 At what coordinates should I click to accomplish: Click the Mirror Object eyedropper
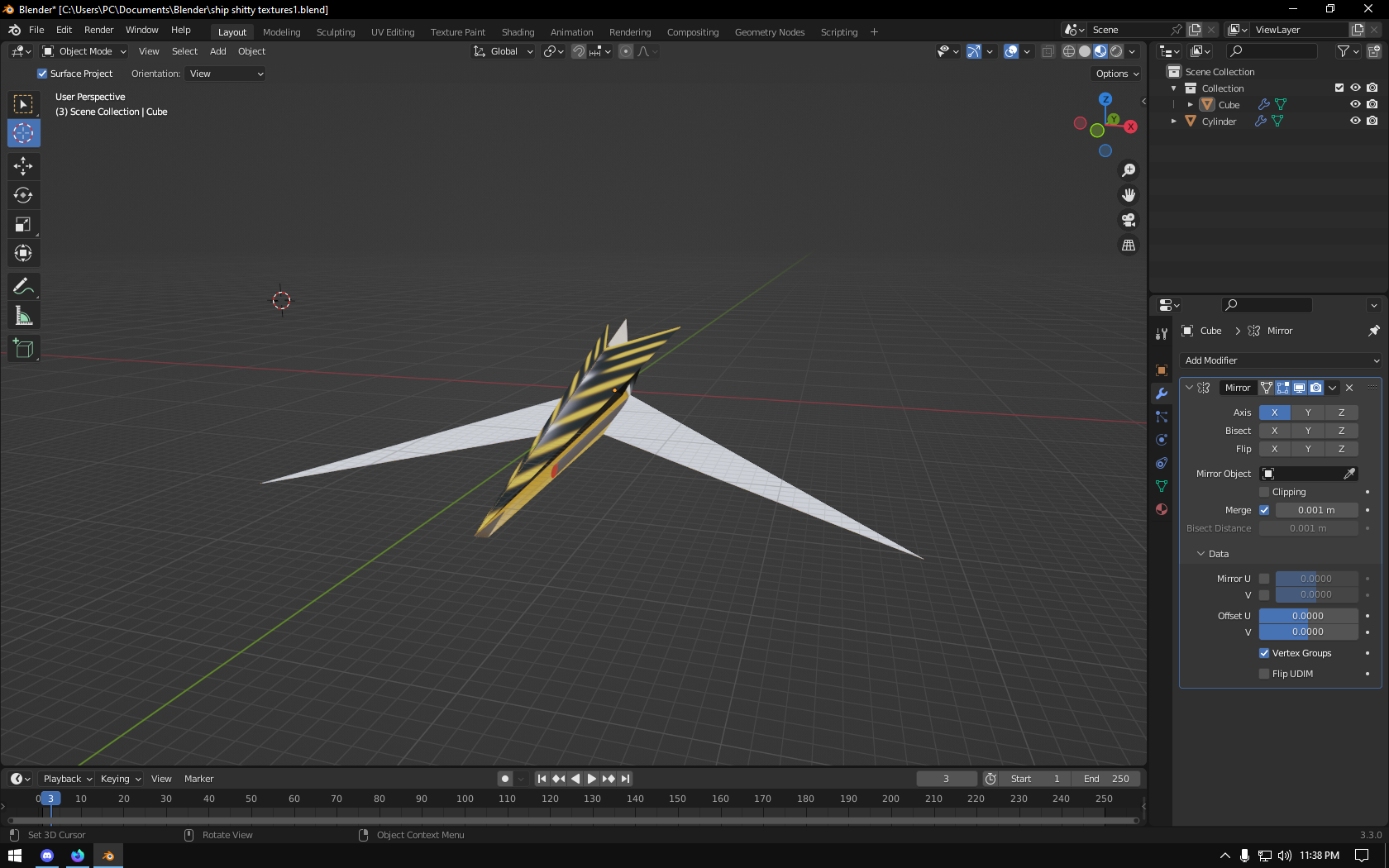(x=1349, y=474)
